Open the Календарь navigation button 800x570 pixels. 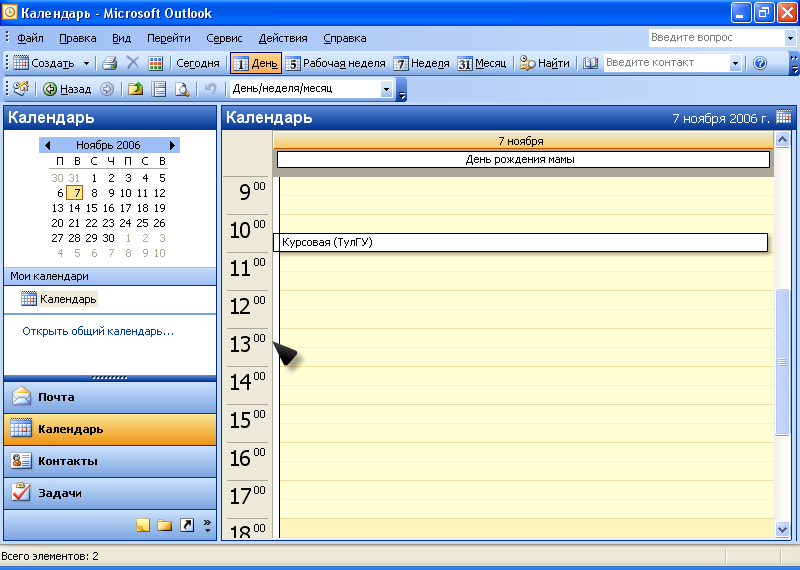coord(110,429)
